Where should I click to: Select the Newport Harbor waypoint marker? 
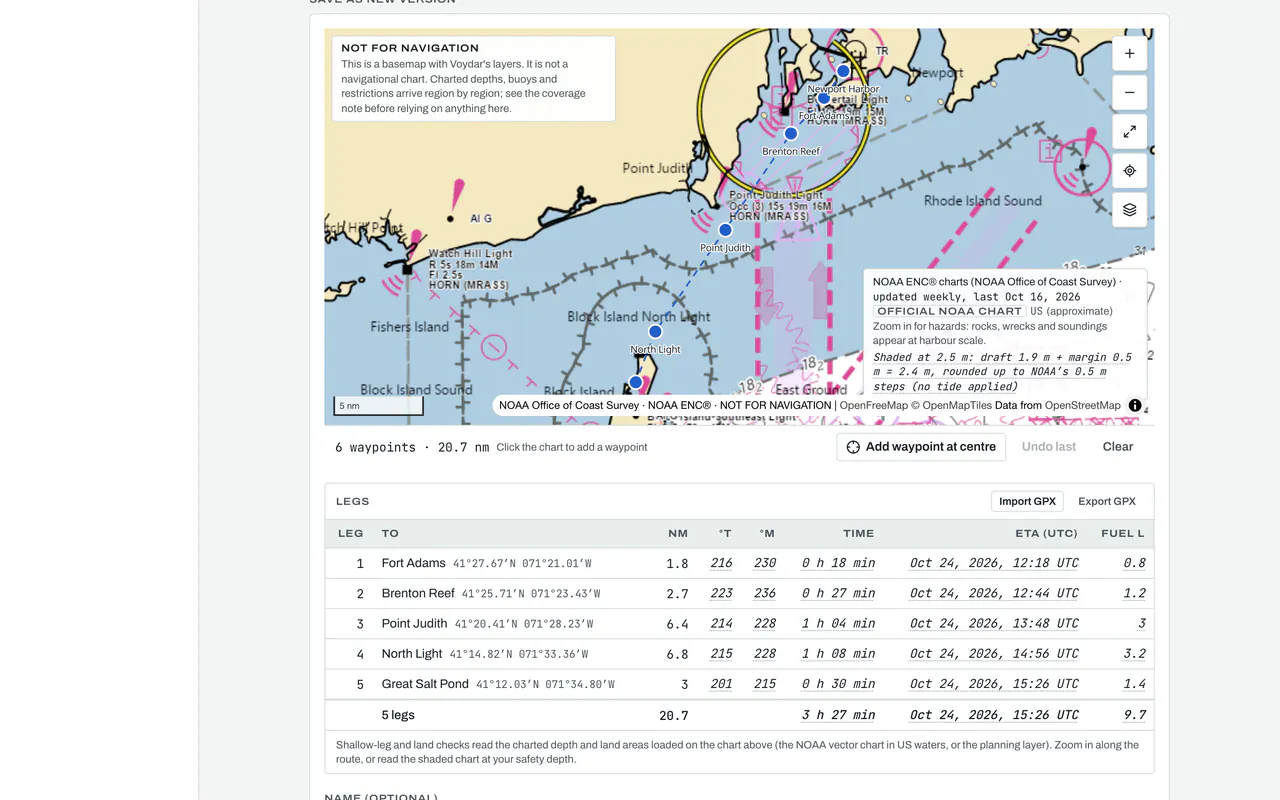coord(843,71)
